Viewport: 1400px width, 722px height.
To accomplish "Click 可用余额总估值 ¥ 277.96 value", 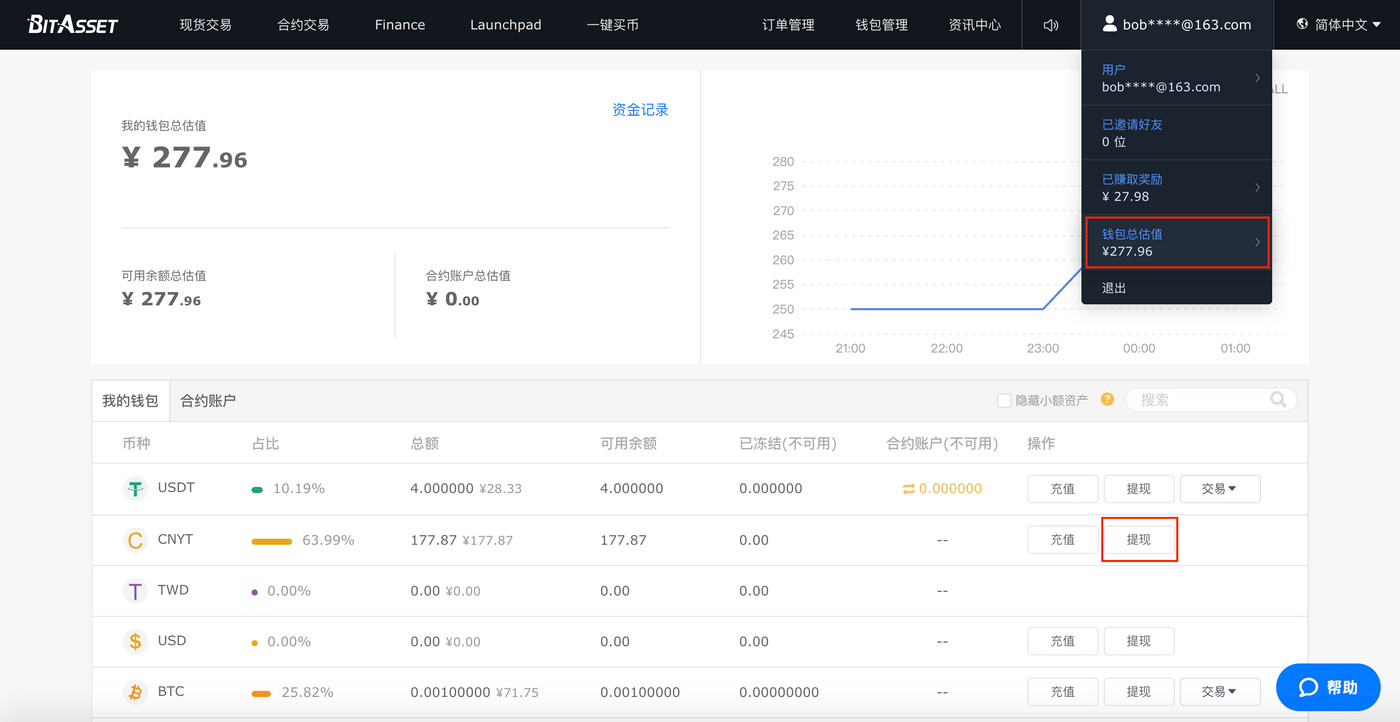I will point(161,299).
